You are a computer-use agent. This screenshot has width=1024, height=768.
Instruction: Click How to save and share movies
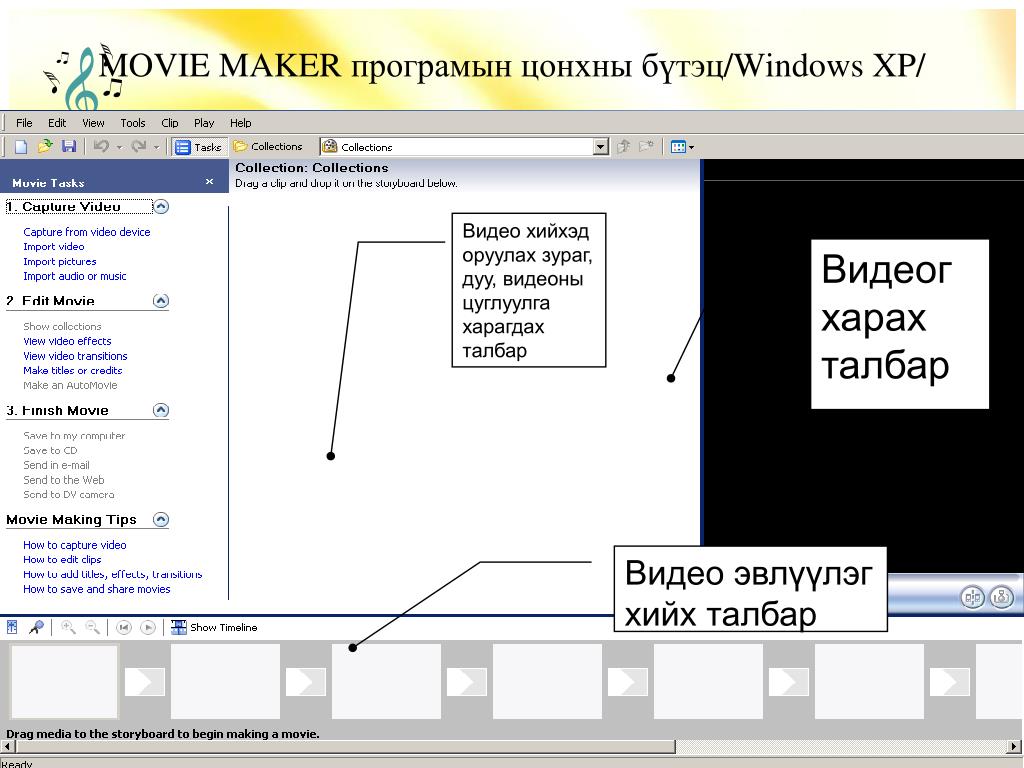click(97, 589)
